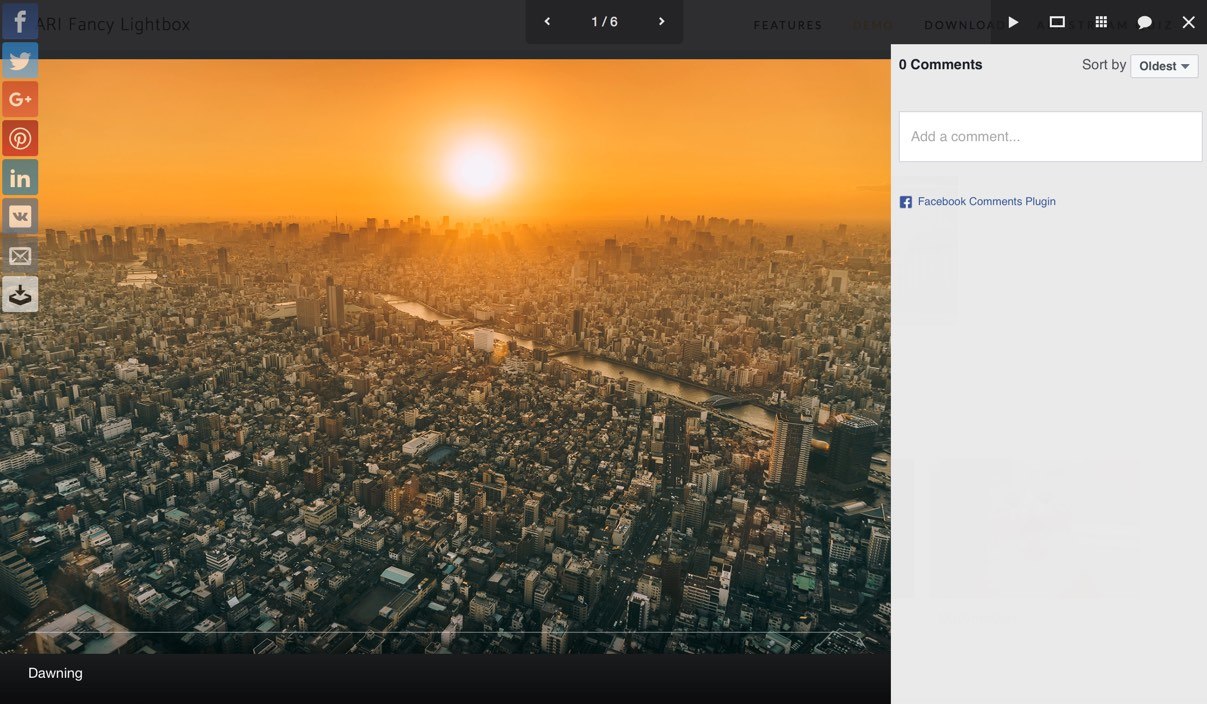The image size is (1207, 704).
Task: Share the photo on Facebook
Action: [x=20, y=21]
